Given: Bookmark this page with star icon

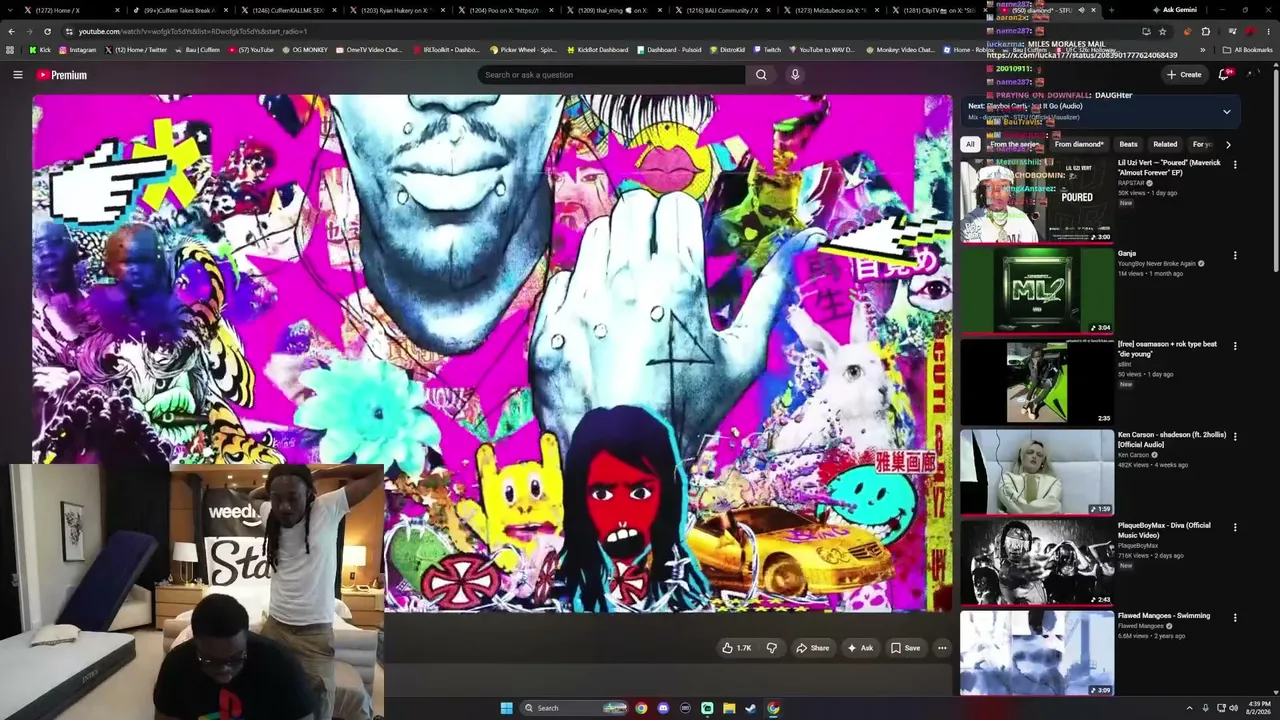Looking at the screenshot, I should tap(1162, 31).
